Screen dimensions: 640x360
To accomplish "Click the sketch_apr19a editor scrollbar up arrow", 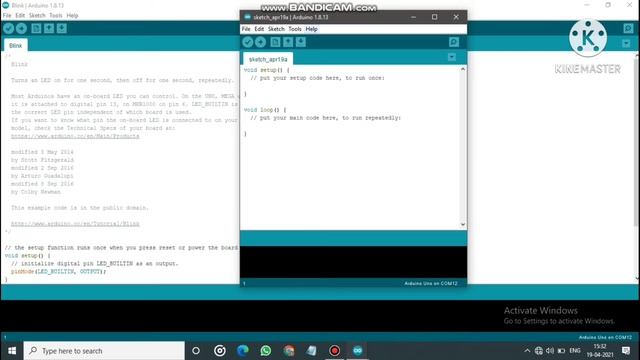I will point(463,69).
